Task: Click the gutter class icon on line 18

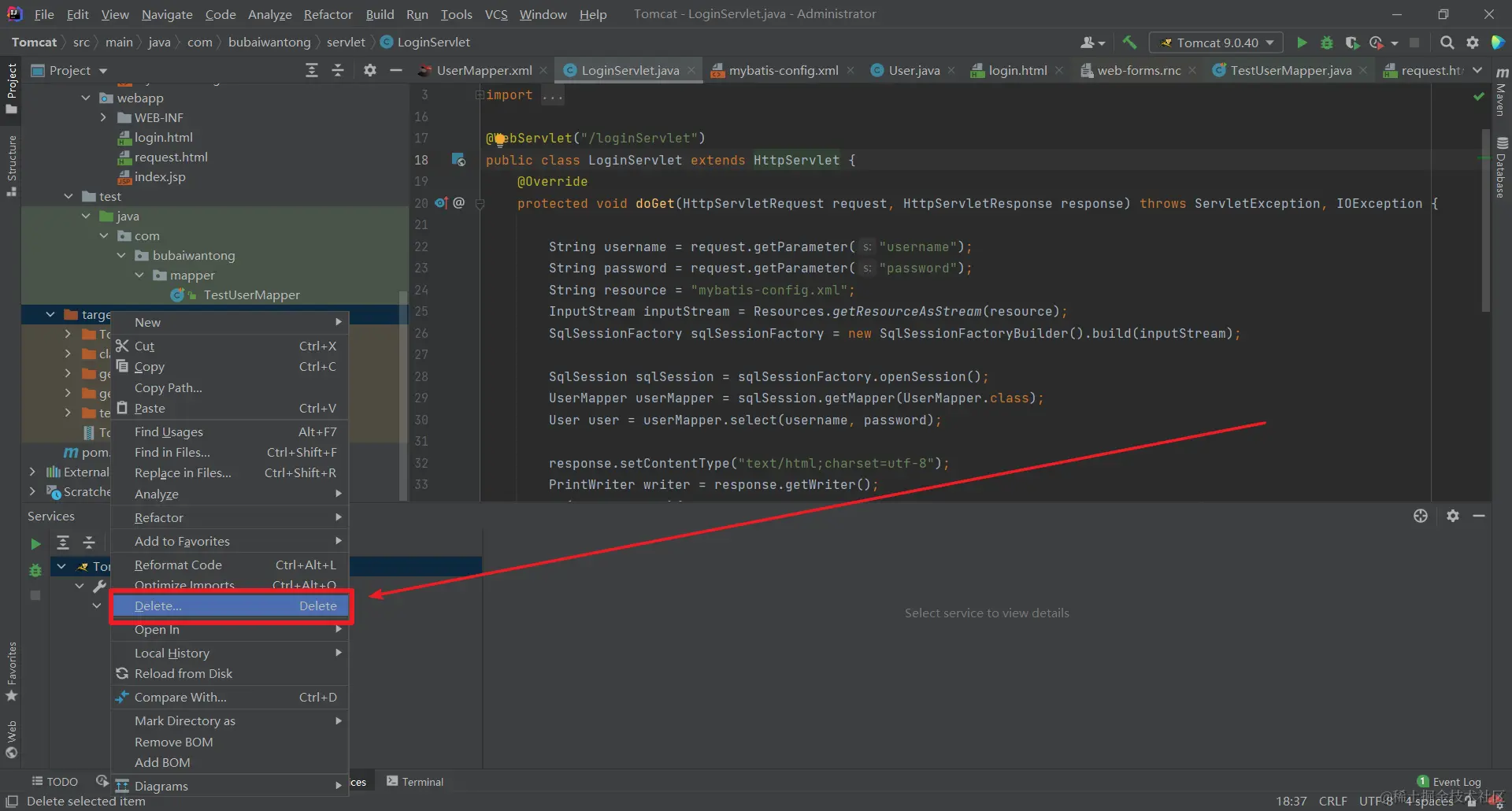Action: point(458,160)
